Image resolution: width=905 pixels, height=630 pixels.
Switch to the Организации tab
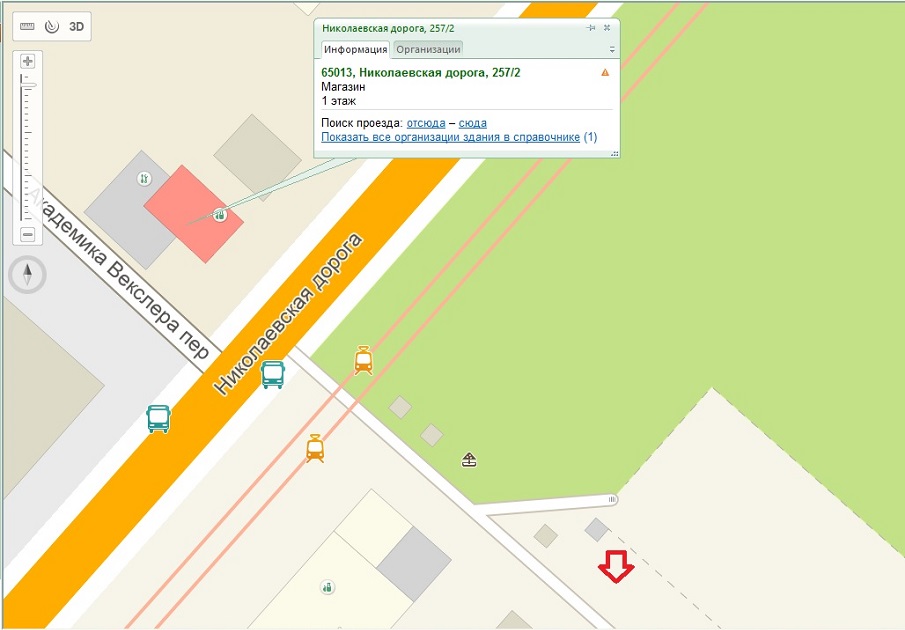pyautogui.click(x=428, y=49)
